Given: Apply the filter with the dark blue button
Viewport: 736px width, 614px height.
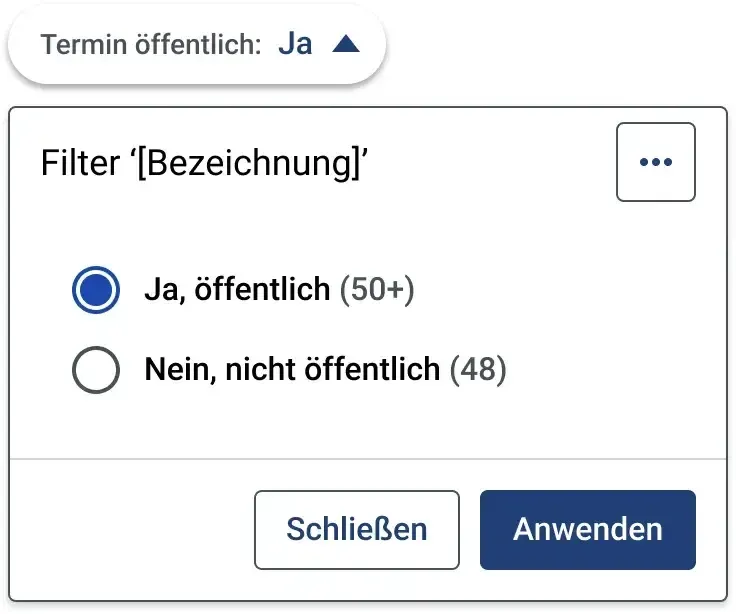Looking at the screenshot, I should tap(588, 530).
